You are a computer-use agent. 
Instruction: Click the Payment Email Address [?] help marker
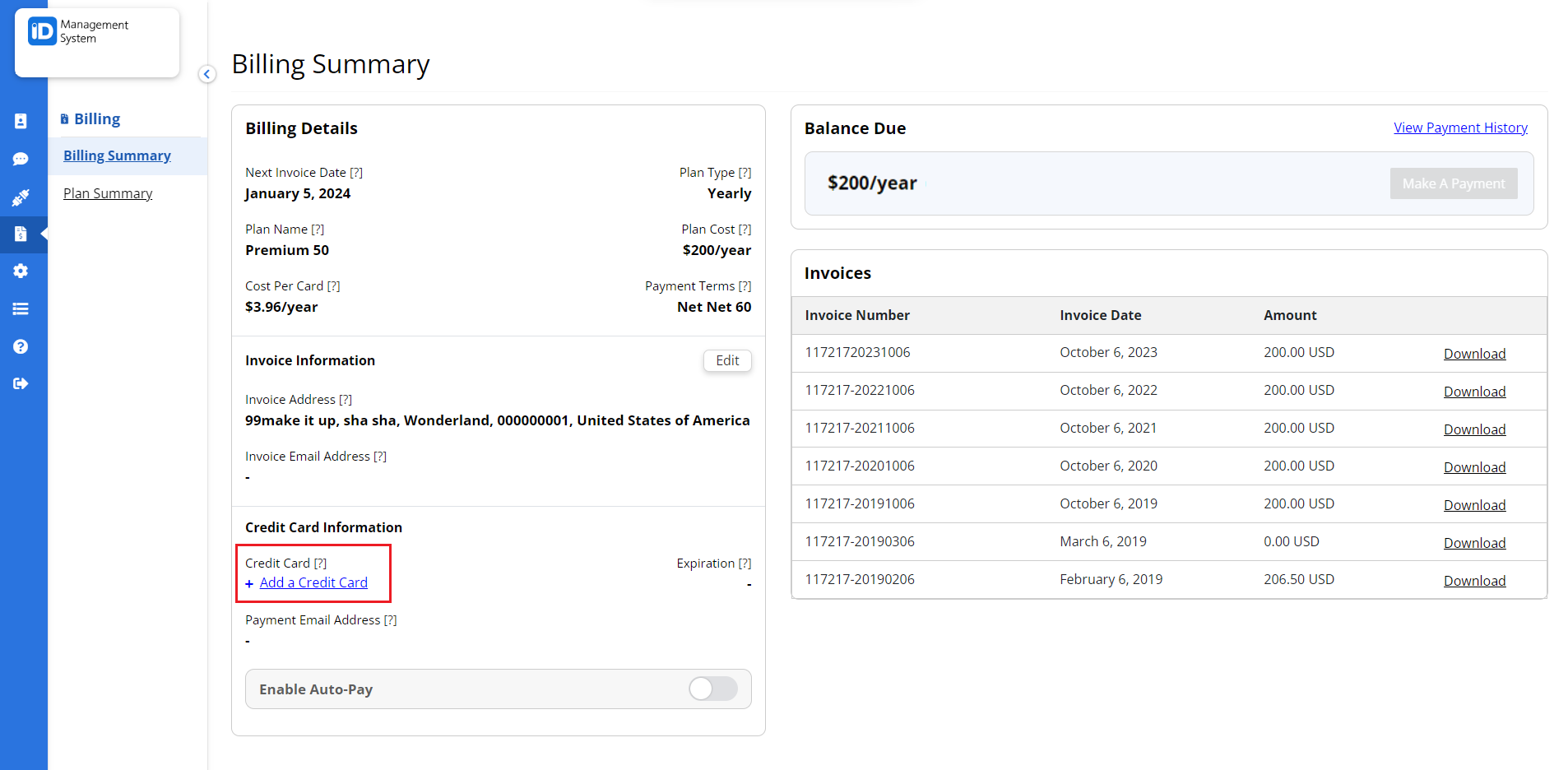390,620
